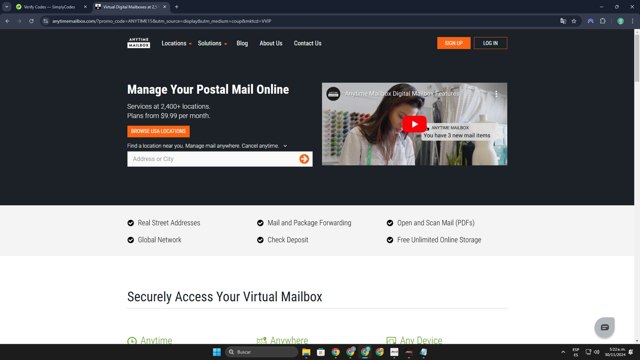Go back in browser history

7,21
